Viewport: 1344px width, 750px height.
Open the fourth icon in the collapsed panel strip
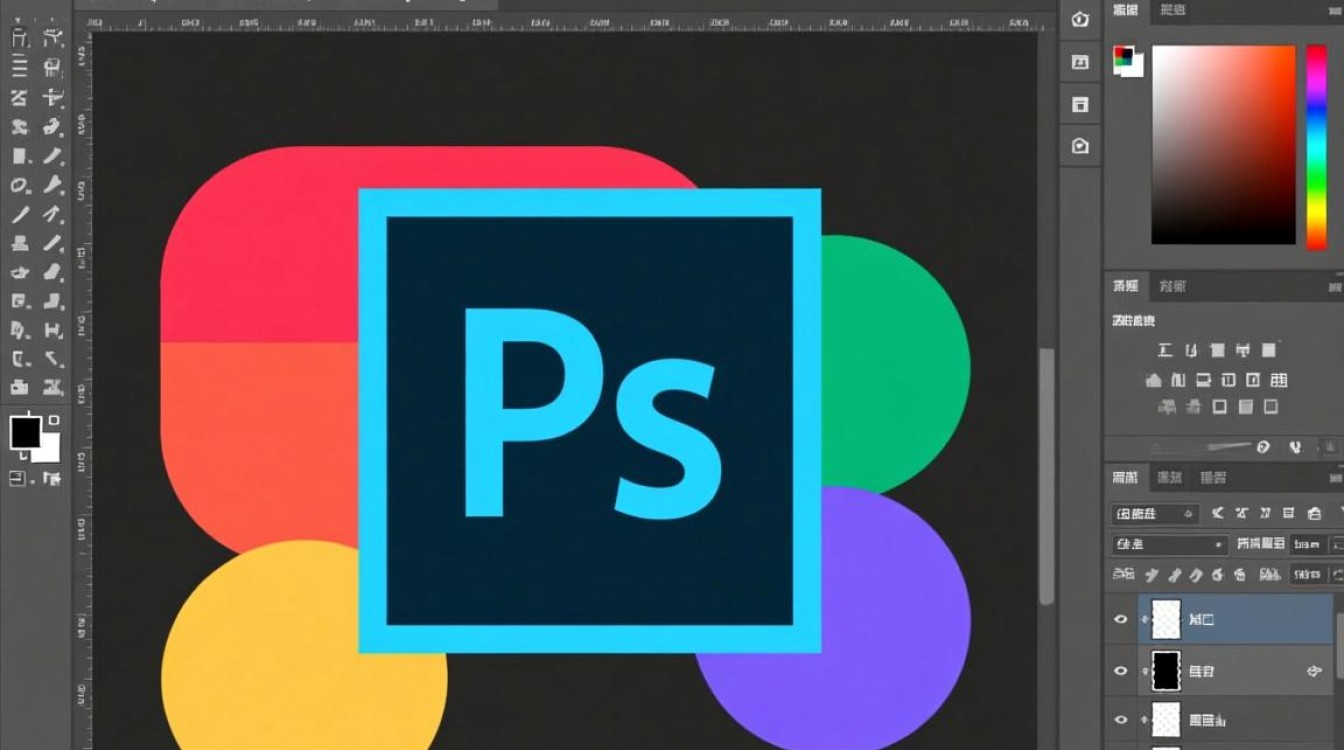1080,146
